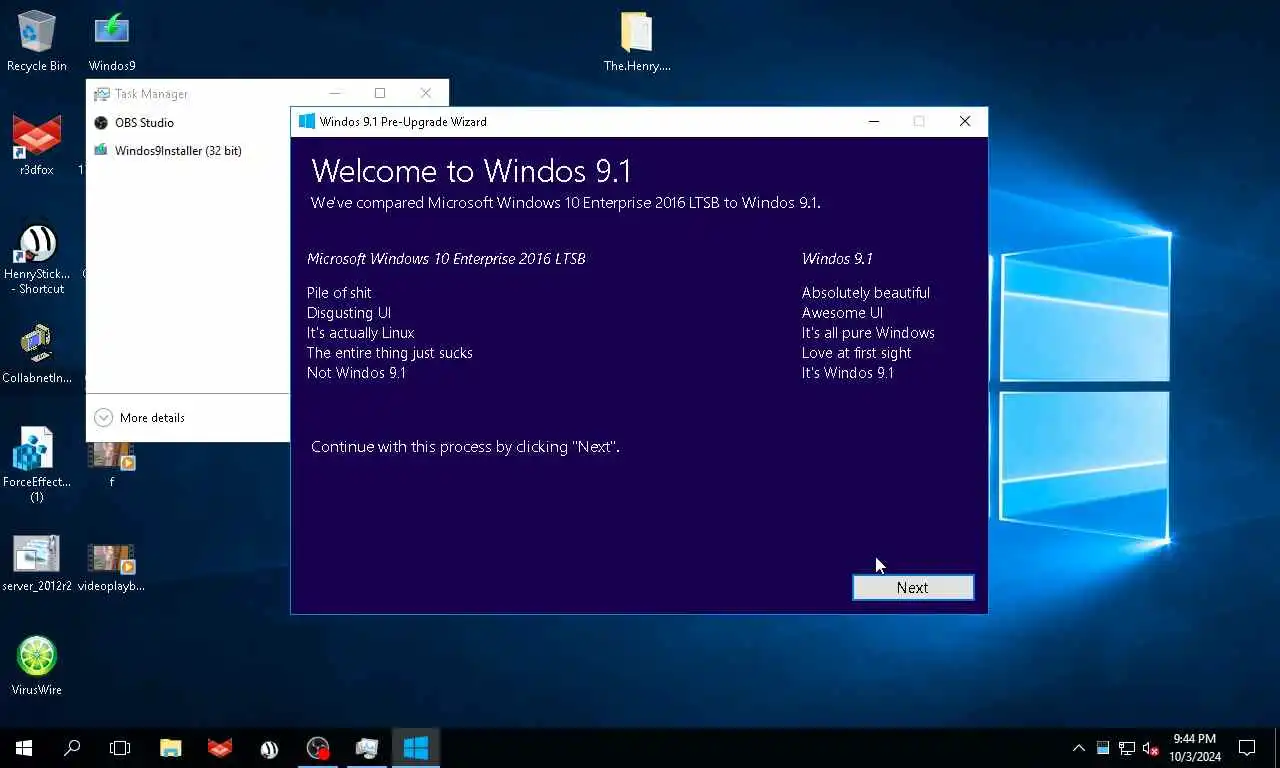Open the Action Center notifications icon
This screenshot has width=1280, height=768.
click(1247, 748)
